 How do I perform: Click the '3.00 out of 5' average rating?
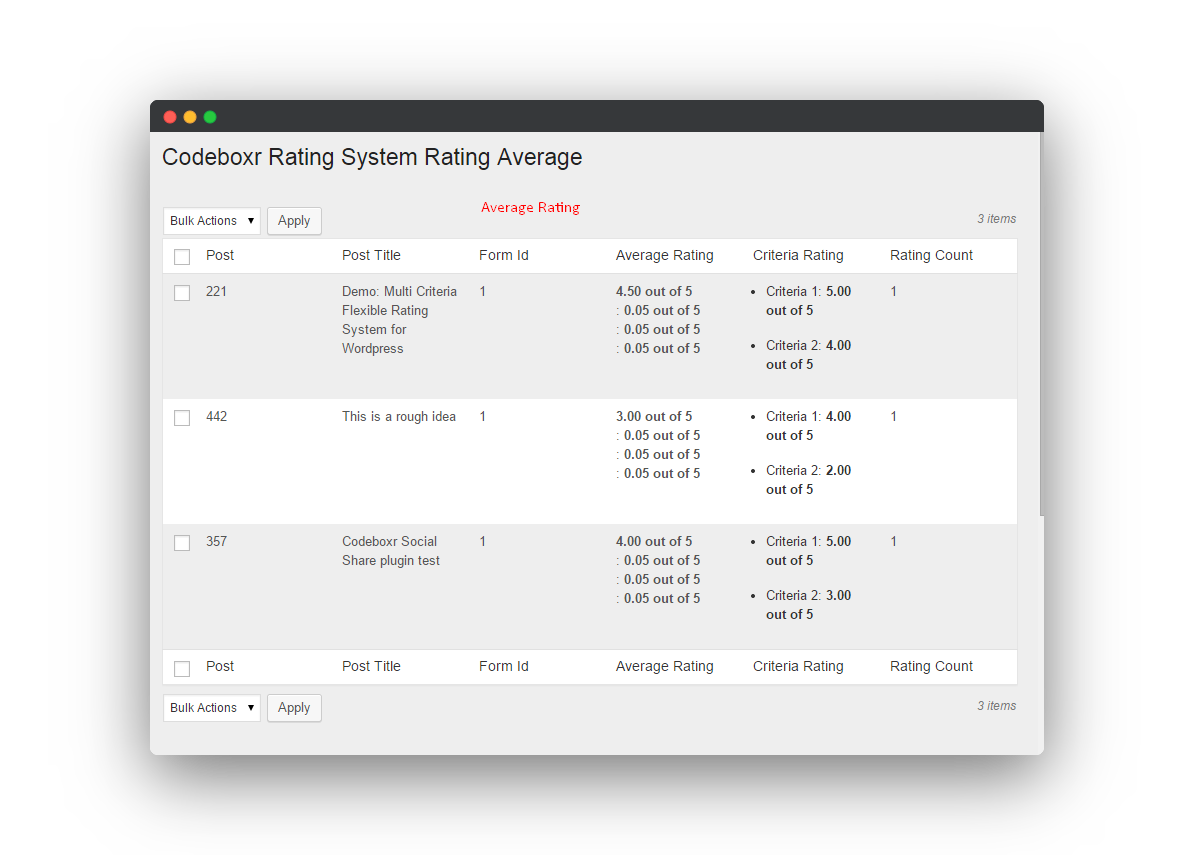coord(654,416)
